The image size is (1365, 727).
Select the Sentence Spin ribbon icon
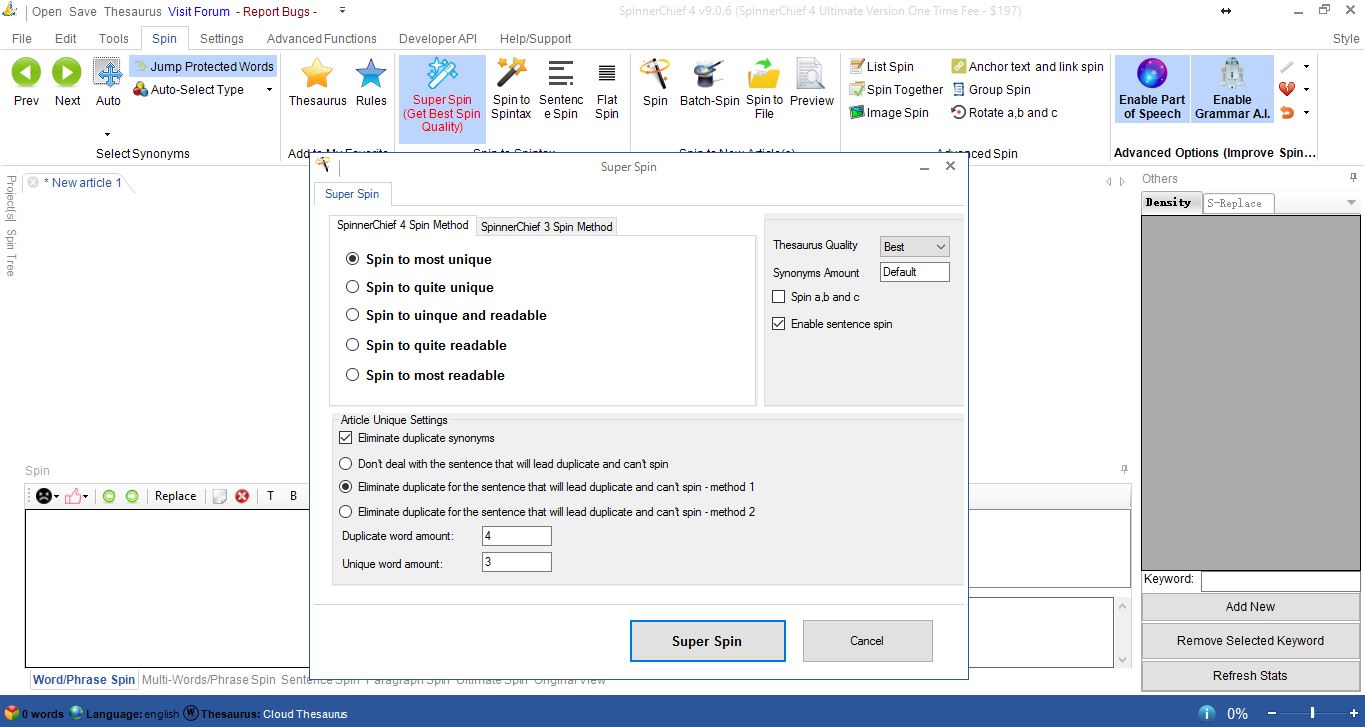tap(561, 73)
